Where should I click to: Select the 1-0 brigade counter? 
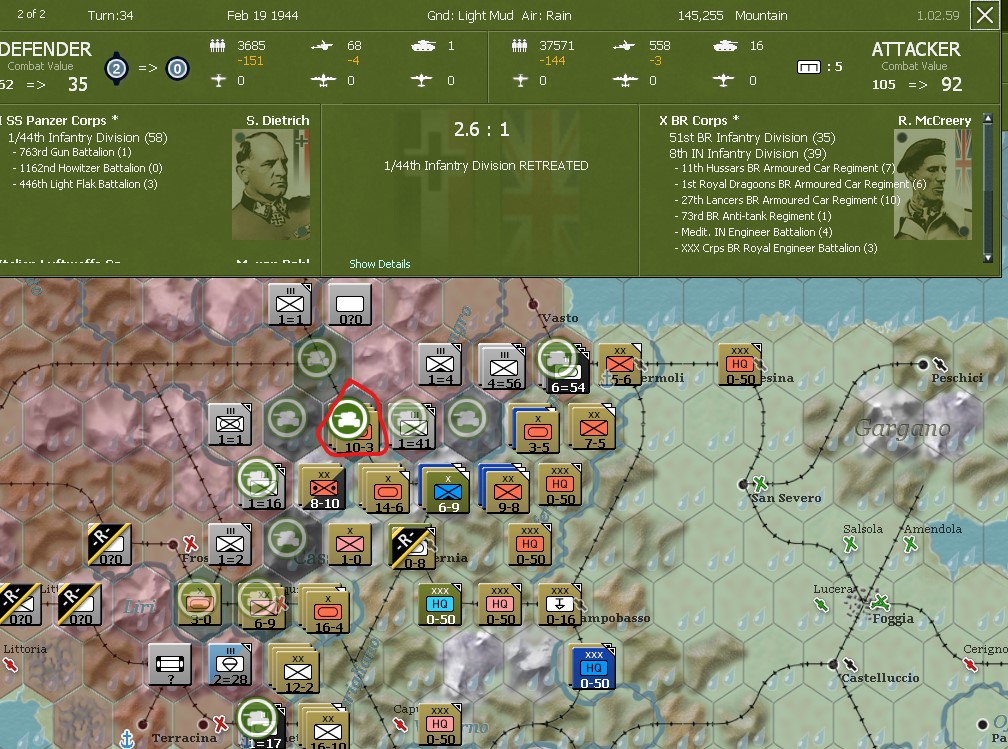350,545
